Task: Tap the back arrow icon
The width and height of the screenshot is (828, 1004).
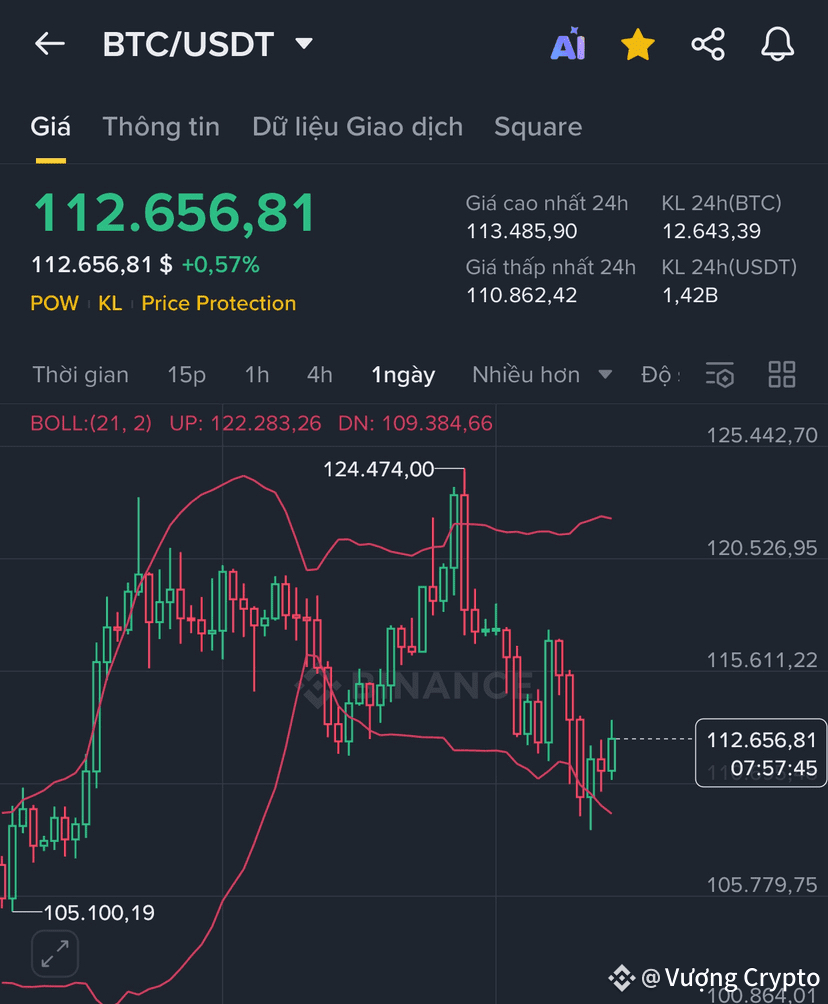Action: click(x=49, y=44)
